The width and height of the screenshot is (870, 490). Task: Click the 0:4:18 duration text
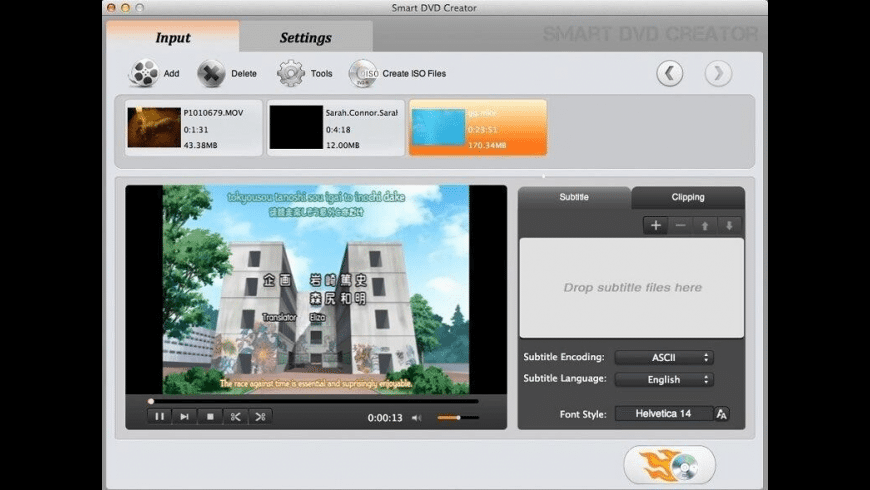(338, 129)
